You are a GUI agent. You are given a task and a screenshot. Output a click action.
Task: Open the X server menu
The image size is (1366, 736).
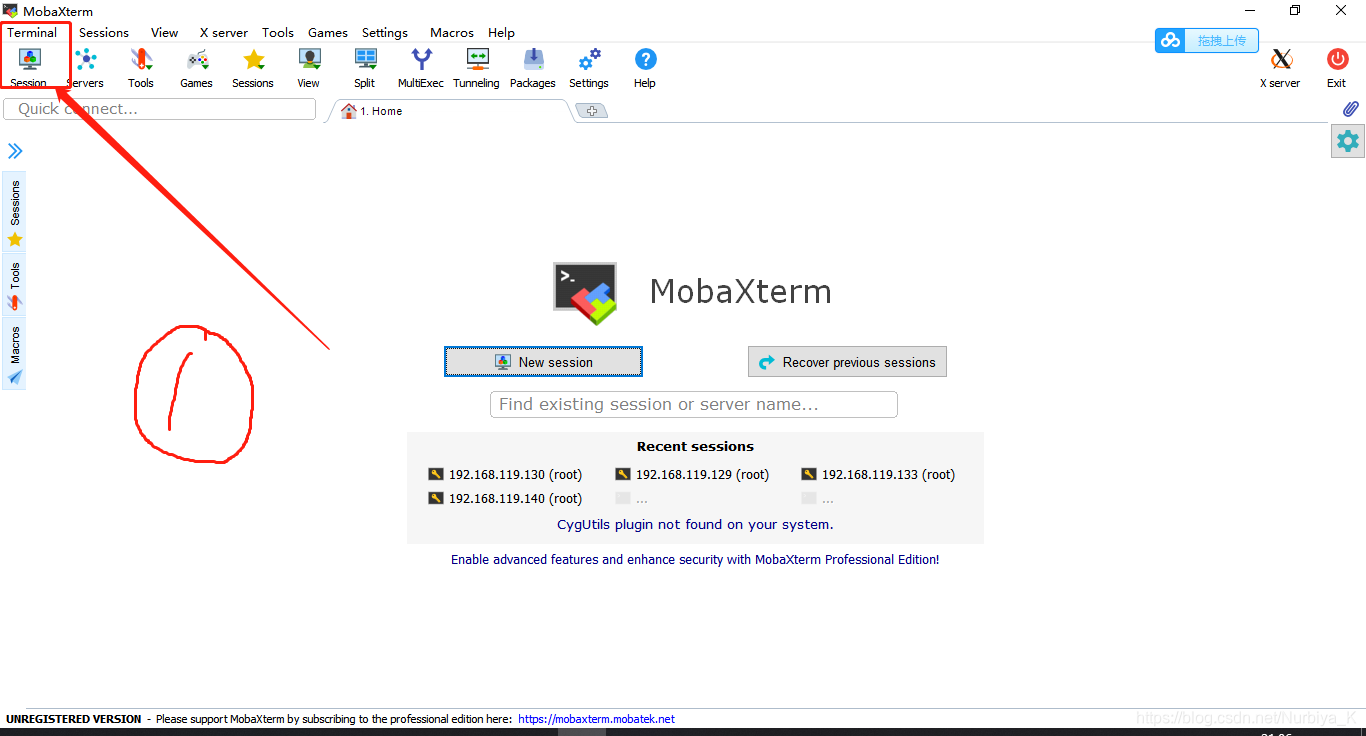click(x=224, y=32)
